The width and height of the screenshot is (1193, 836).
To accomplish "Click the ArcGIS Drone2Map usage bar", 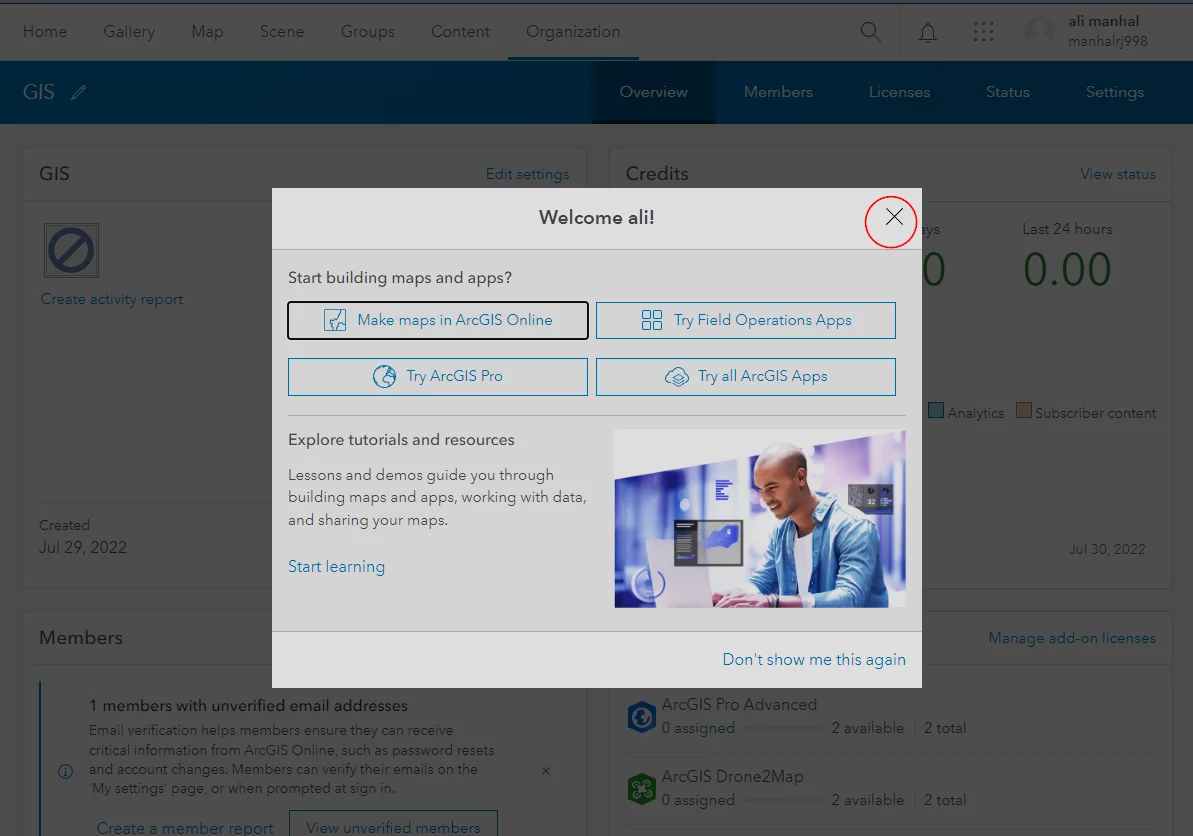I will click(x=783, y=800).
